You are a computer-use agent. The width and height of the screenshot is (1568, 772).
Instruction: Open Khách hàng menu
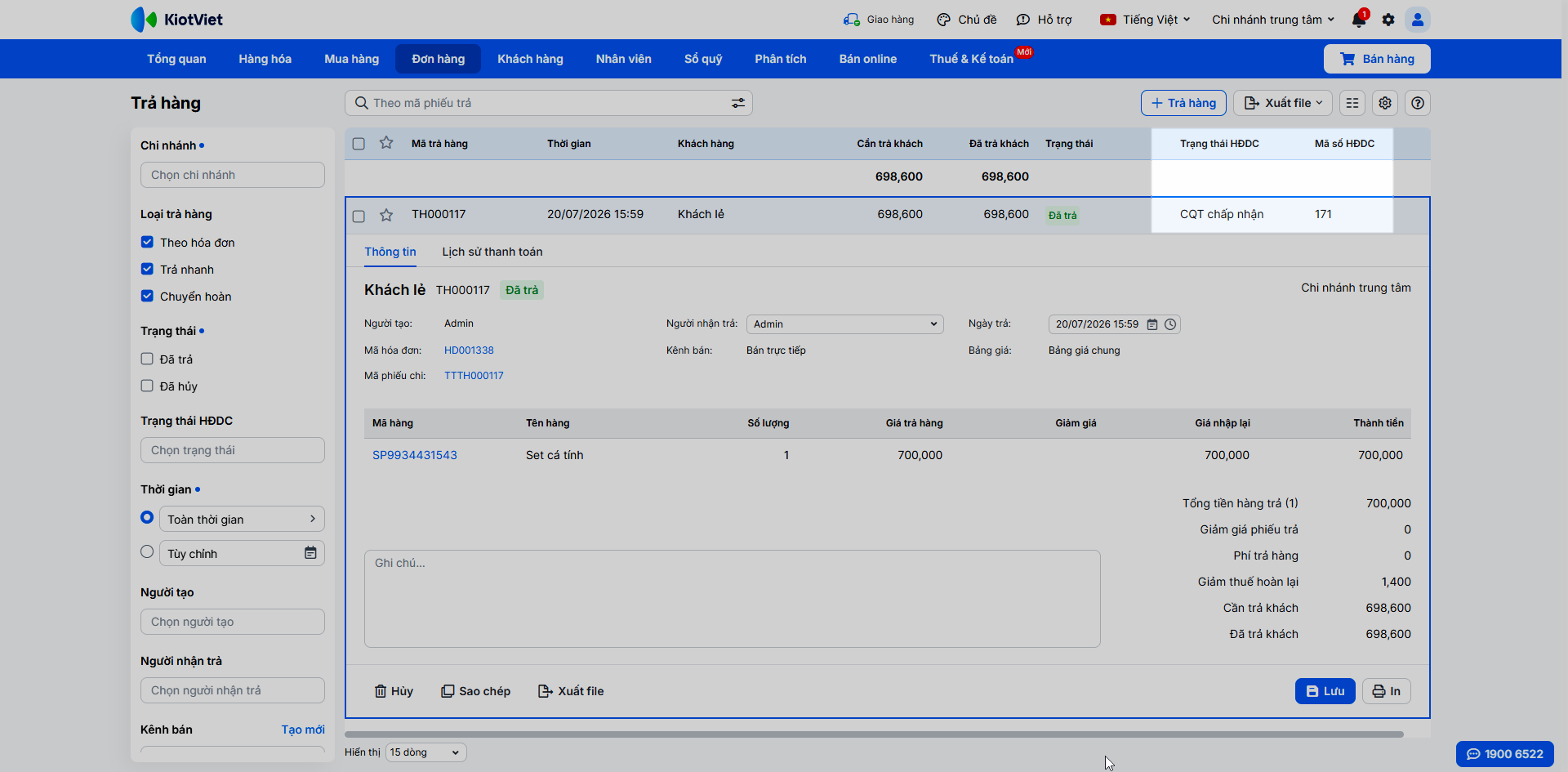pyautogui.click(x=531, y=59)
